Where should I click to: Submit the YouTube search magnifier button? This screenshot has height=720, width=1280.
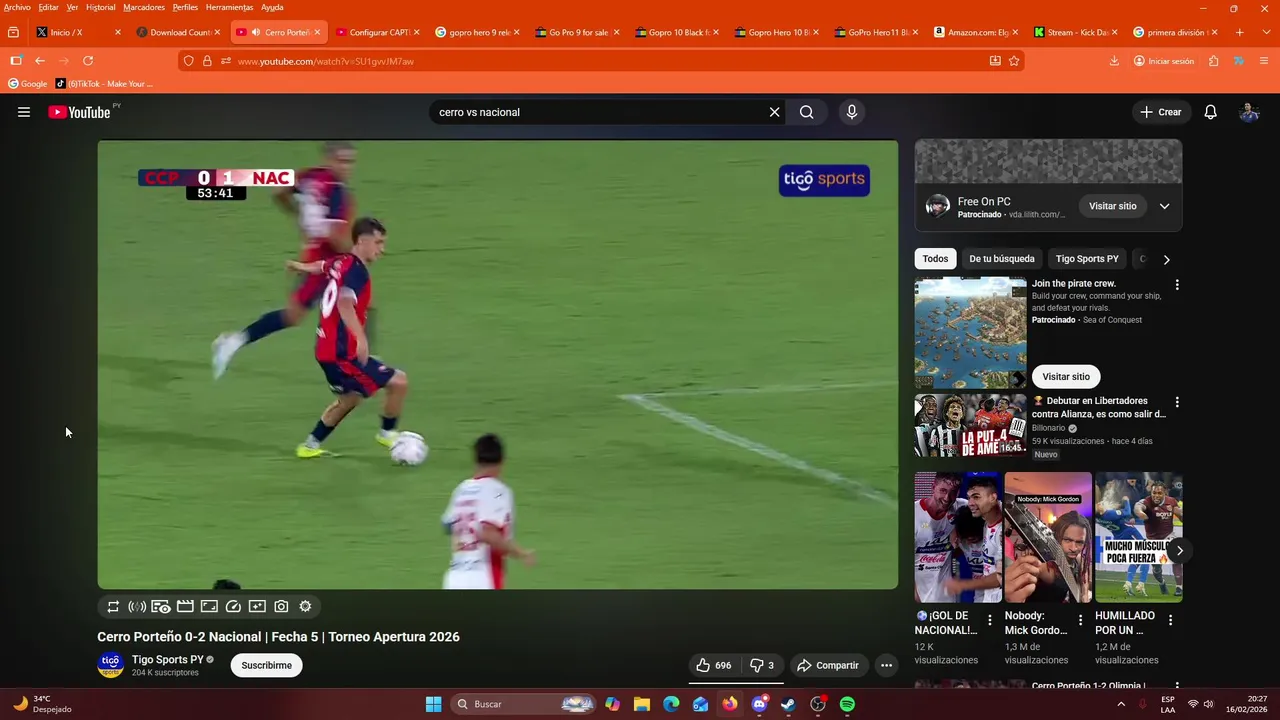click(806, 112)
